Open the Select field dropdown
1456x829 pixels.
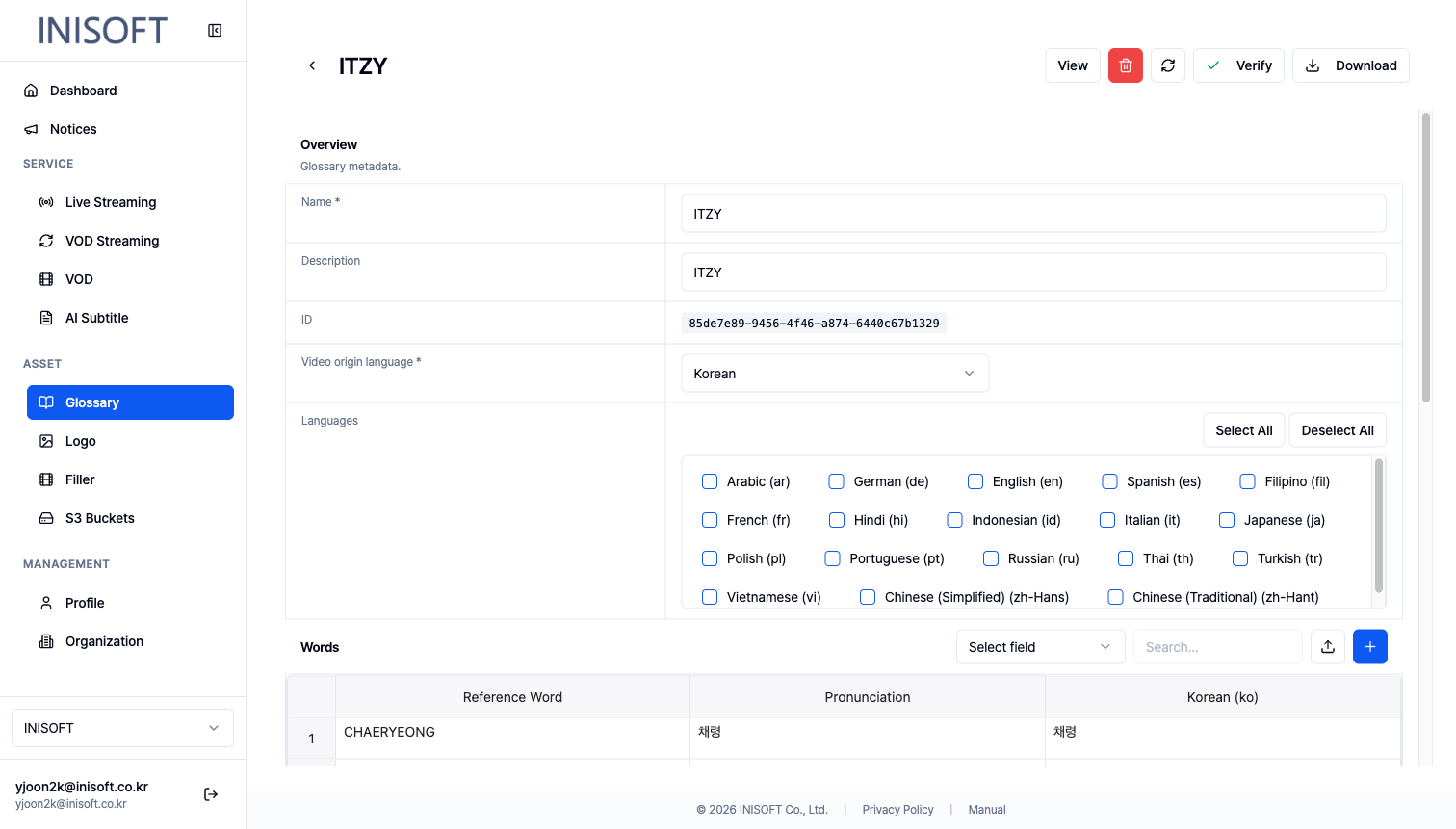pos(1041,647)
